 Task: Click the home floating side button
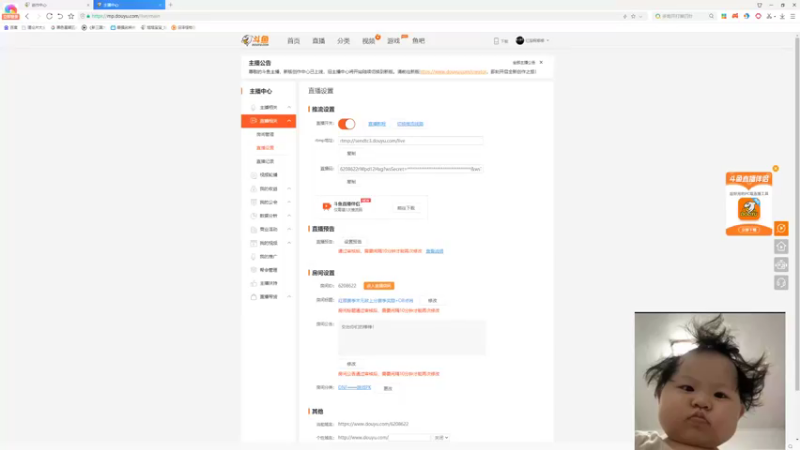pos(781,246)
